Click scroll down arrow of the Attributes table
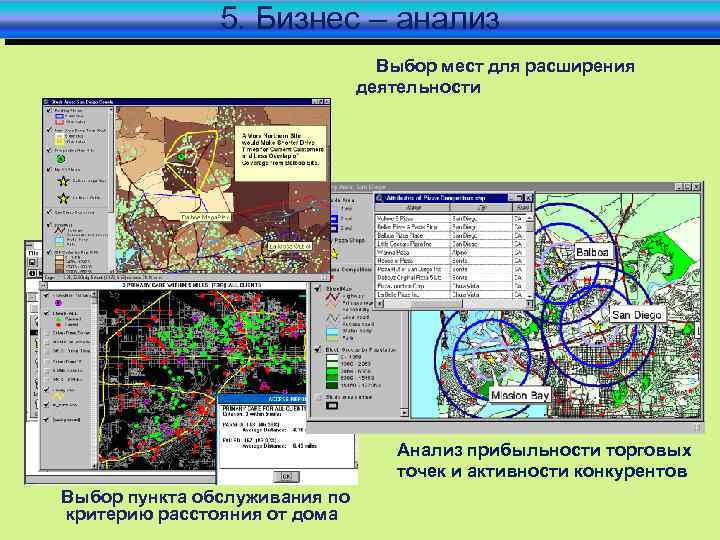Viewport: 720px width, 540px height. click(x=530, y=295)
